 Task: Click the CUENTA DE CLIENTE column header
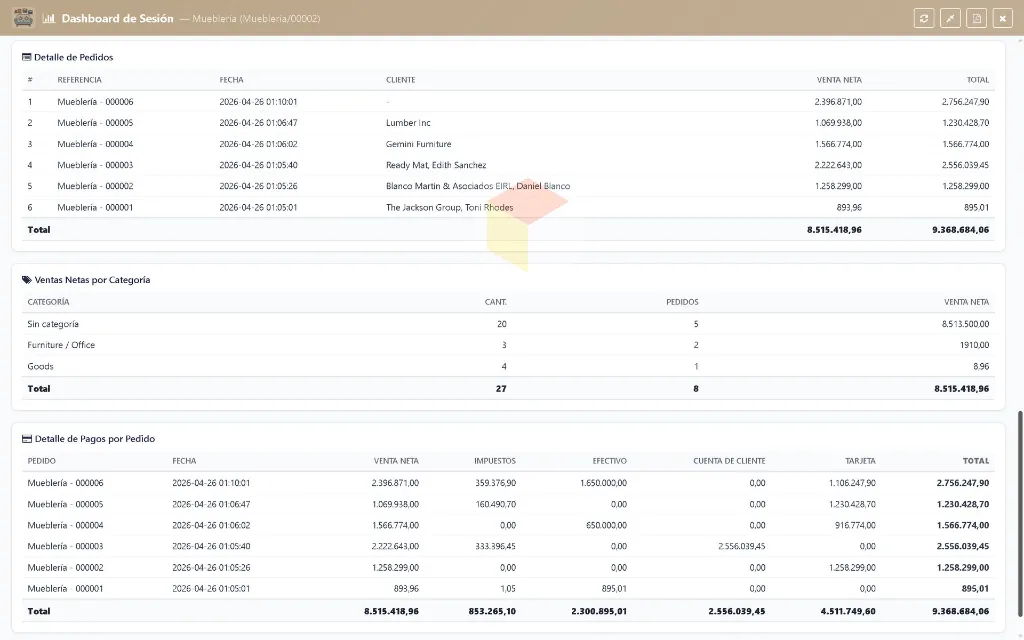point(729,461)
